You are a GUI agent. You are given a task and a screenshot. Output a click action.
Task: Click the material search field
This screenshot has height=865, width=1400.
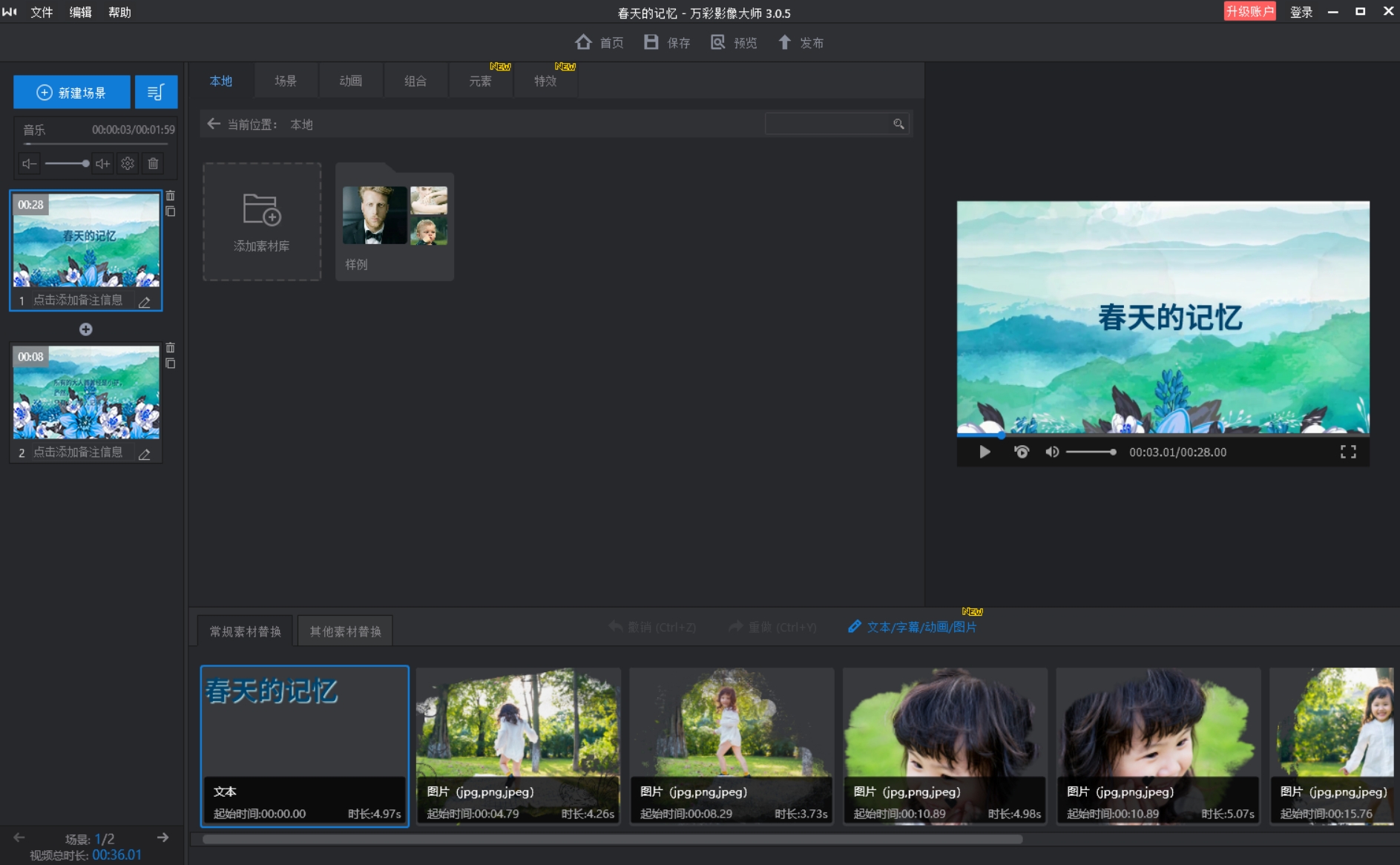pos(827,124)
